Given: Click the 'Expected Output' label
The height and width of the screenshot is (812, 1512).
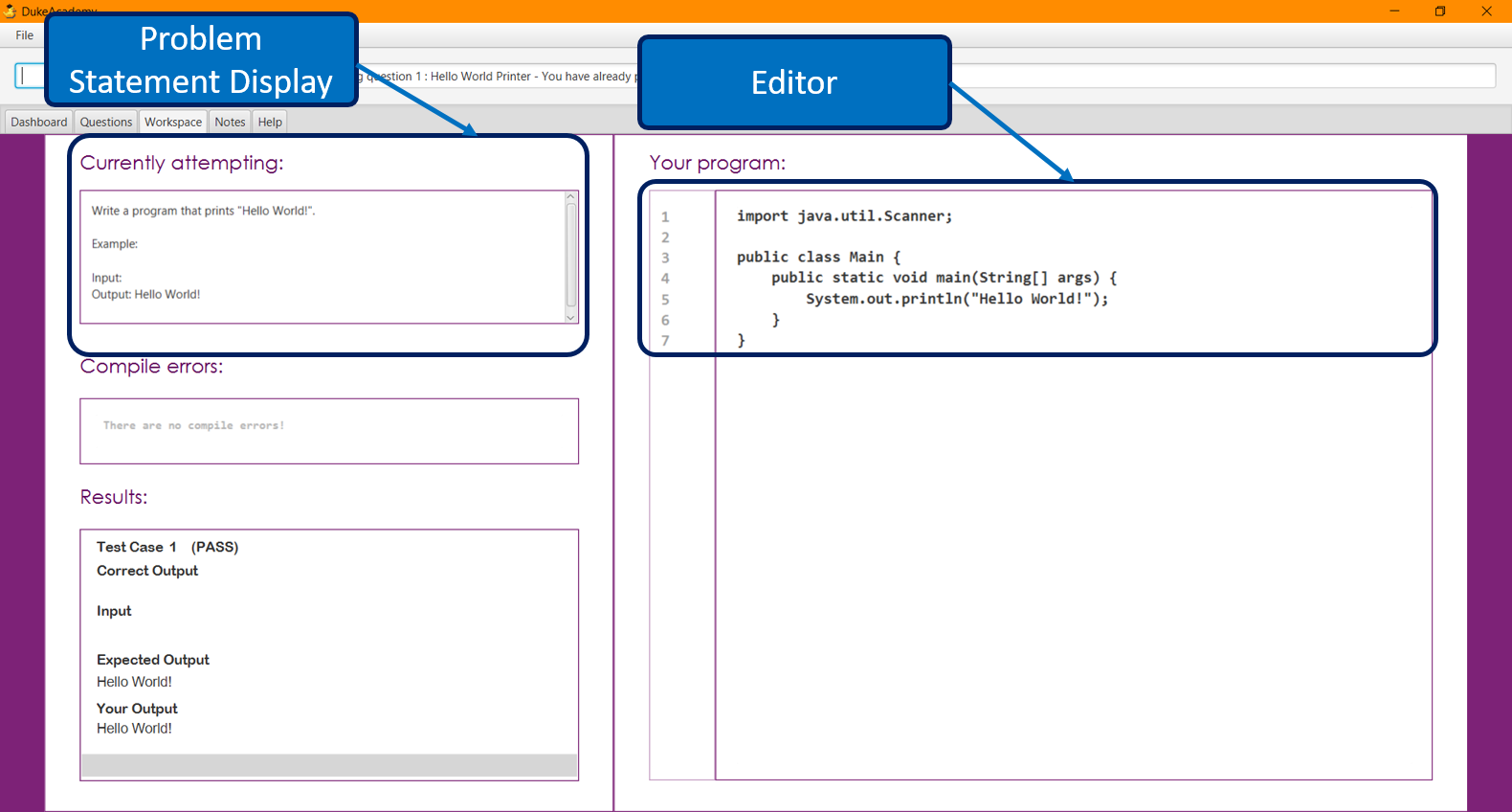Looking at the screenshot, I should (153, 660).
